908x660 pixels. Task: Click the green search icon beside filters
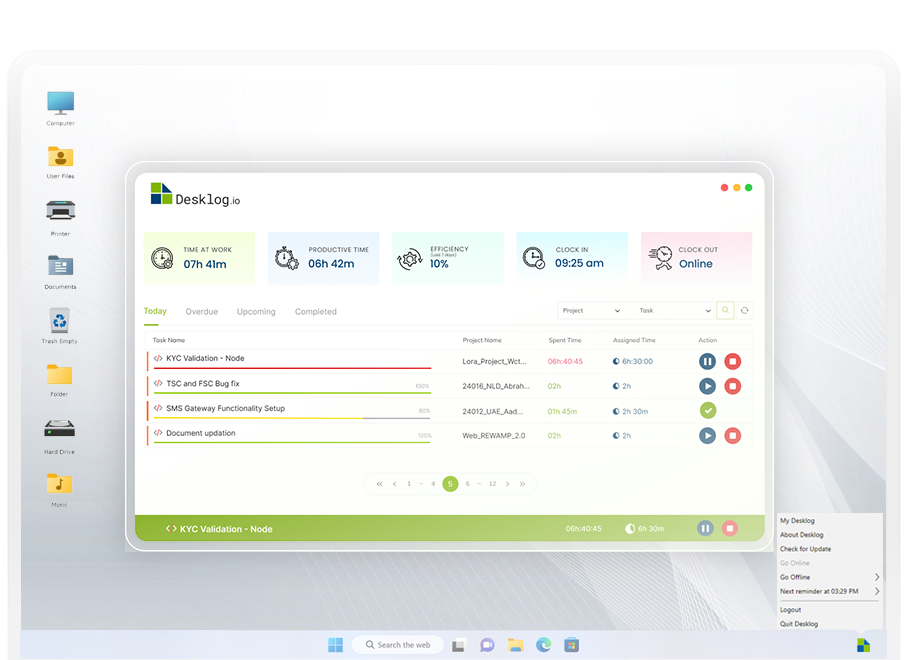tap(726, 311)
